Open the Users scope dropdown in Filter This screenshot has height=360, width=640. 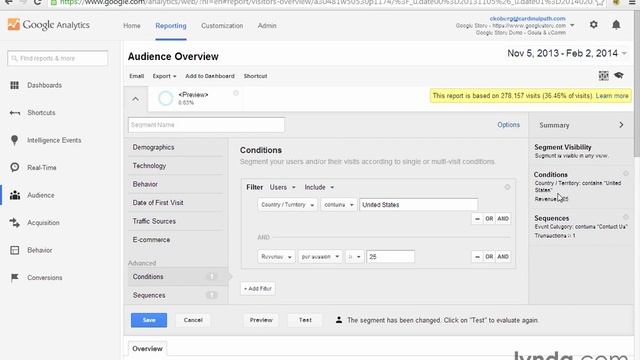tap(282, 187)
